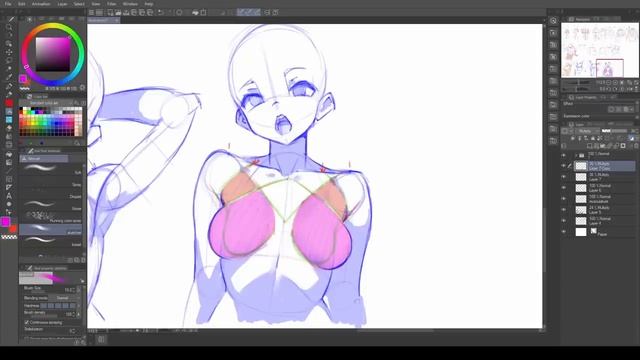Viewport: 640px width, 360px height.
Task: Select the Zoom magnifier tool
Action: tap(9, 27)
